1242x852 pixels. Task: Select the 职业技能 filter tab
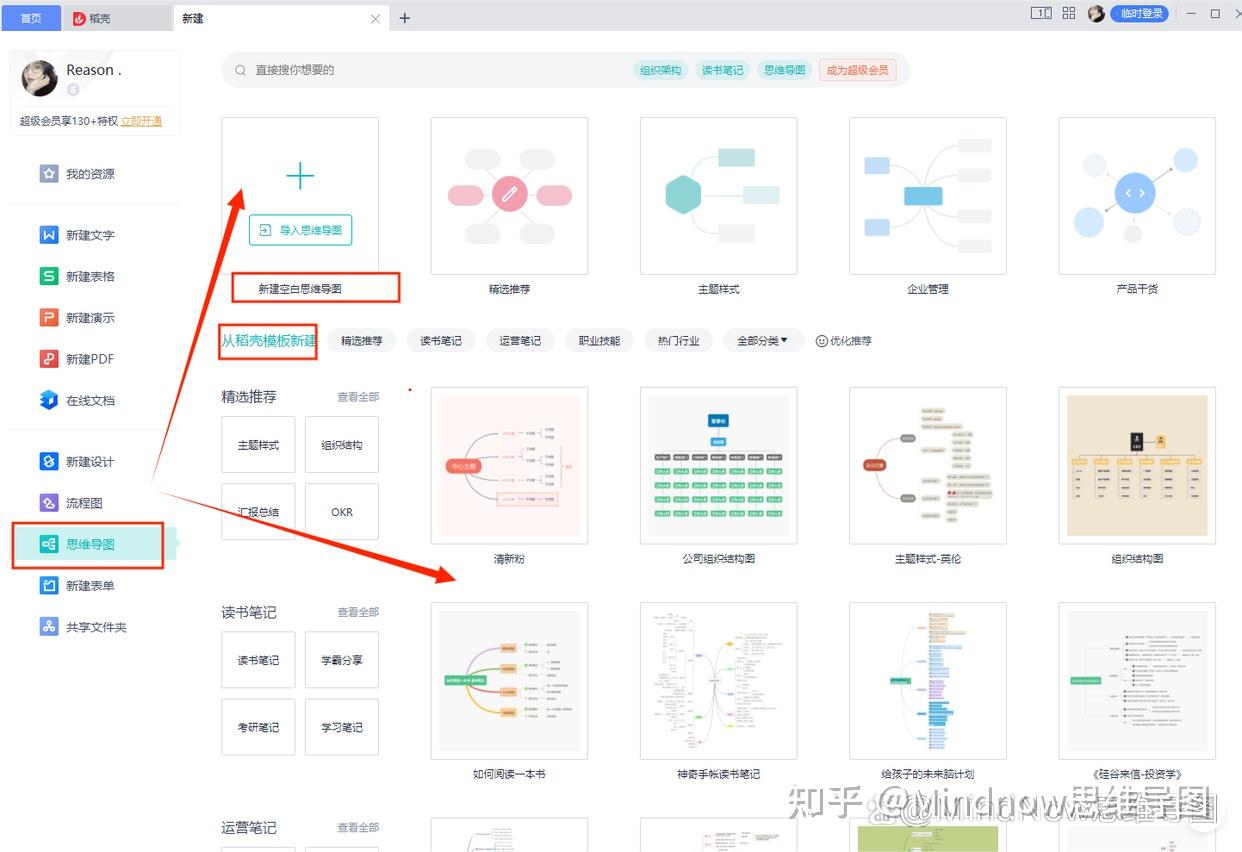click(x=599, y=341)
